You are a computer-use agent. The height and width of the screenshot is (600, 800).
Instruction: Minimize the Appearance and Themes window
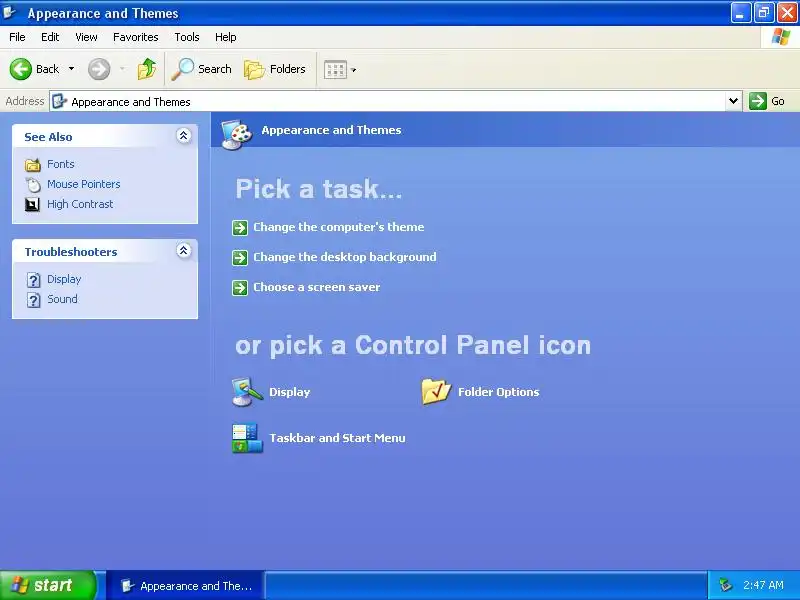(x=741, y=13)
